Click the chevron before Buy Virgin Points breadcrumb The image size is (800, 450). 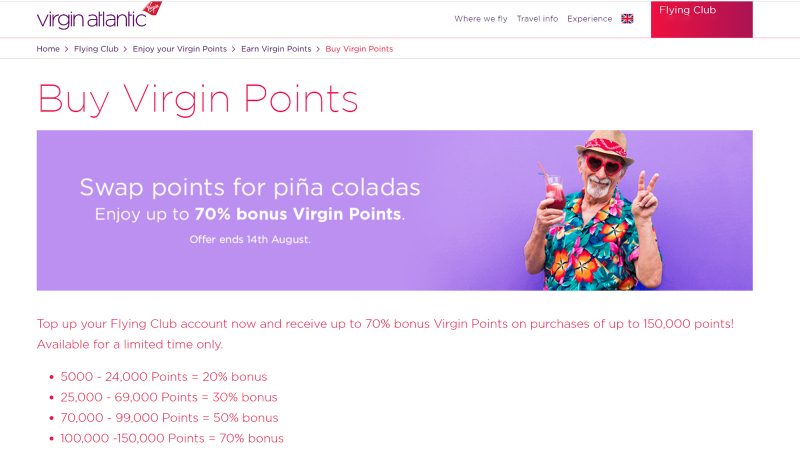coord(318,49)
